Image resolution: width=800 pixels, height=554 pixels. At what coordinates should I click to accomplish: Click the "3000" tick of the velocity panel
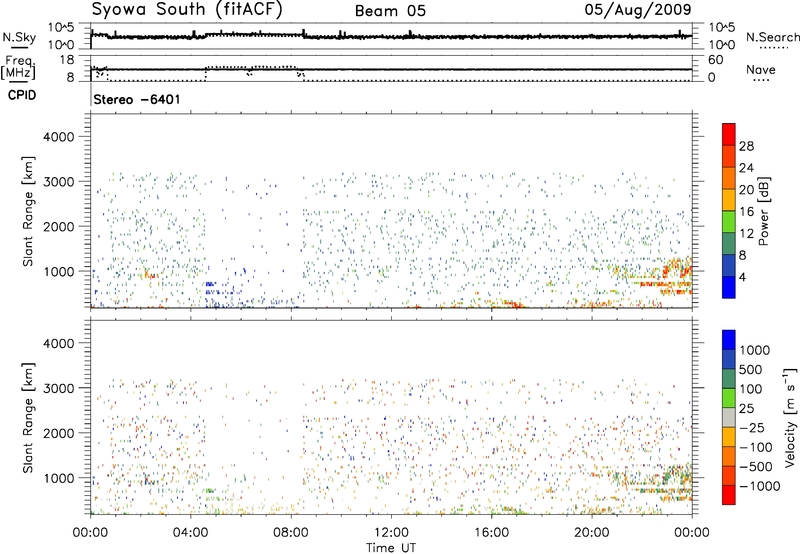point(59,388)
